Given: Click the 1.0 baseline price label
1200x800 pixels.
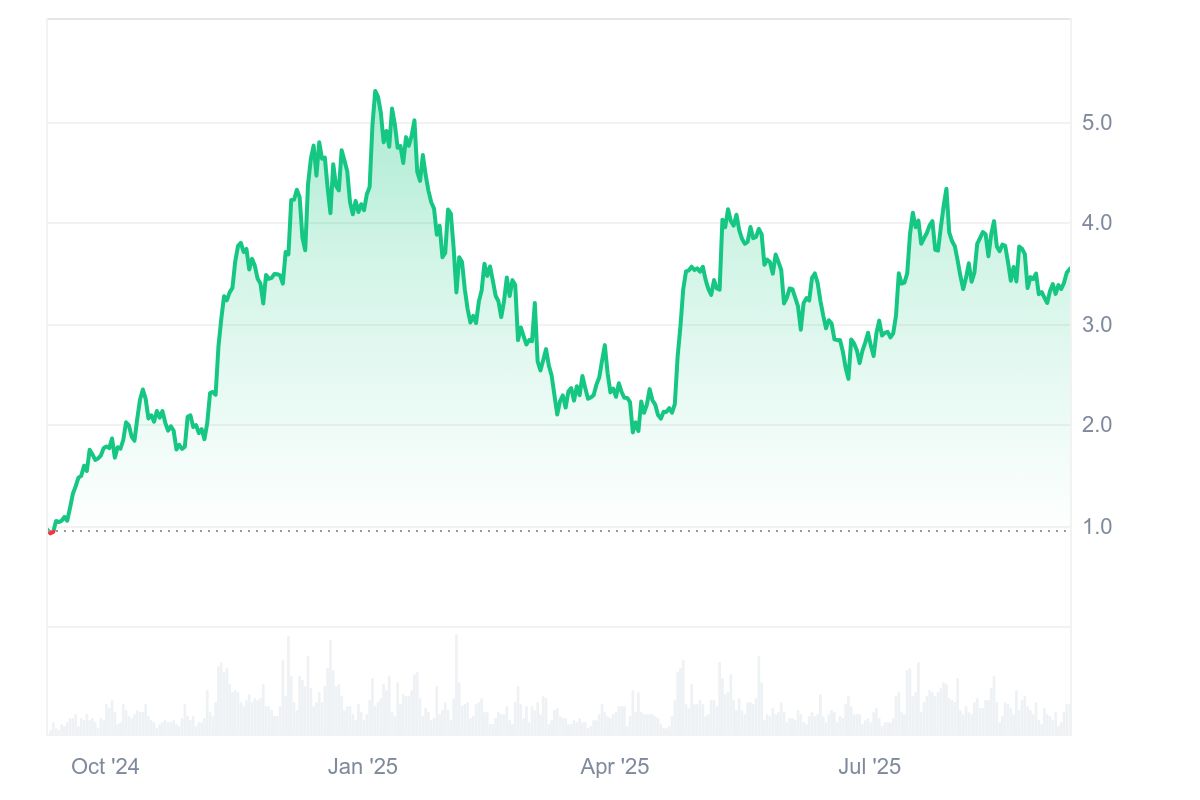Looking at the screenshot, I should click(1097, 527).
